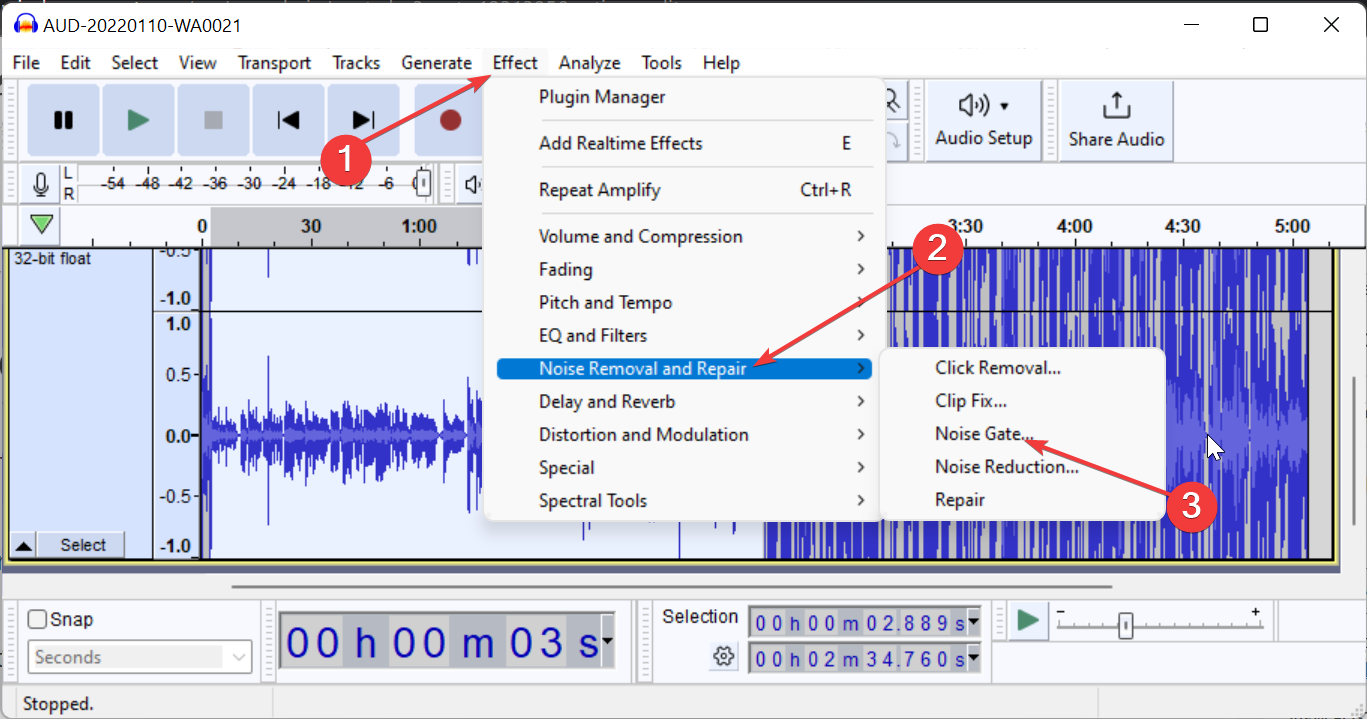Image resolution: width=1367 pixels, height=719 pixels.
Task: Collapse the track with the arrow control
Action: (x=22, y=544)
